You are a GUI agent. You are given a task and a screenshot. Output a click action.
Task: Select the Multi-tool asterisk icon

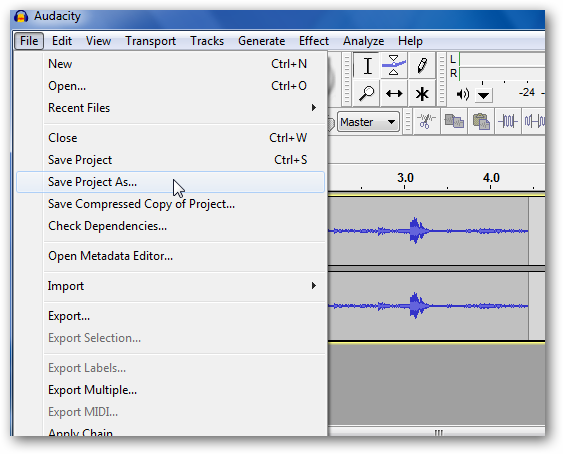422,93
